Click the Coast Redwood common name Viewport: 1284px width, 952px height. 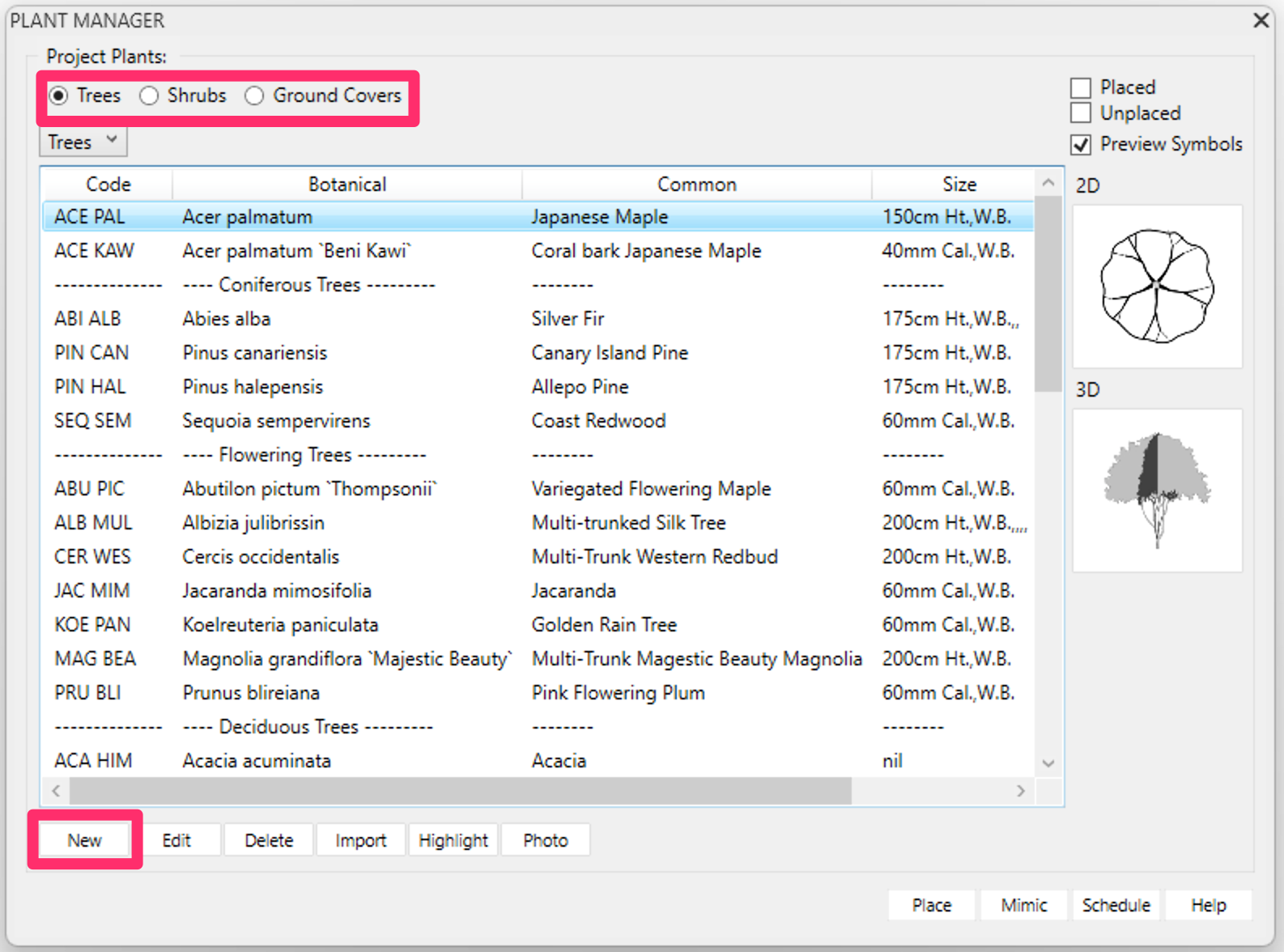[x=598, y=421]
